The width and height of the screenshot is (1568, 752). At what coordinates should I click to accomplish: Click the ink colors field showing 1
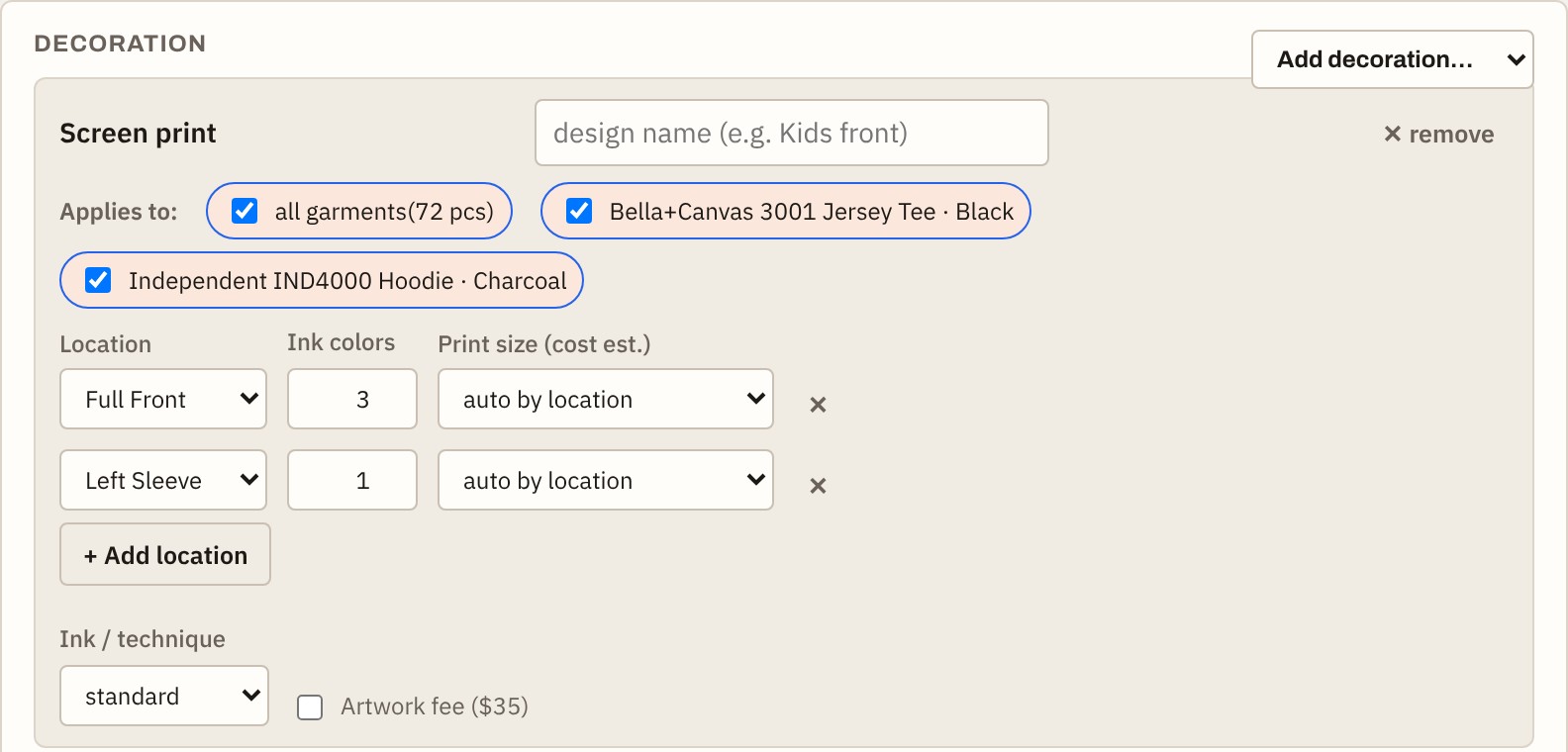tap(352, 480)
